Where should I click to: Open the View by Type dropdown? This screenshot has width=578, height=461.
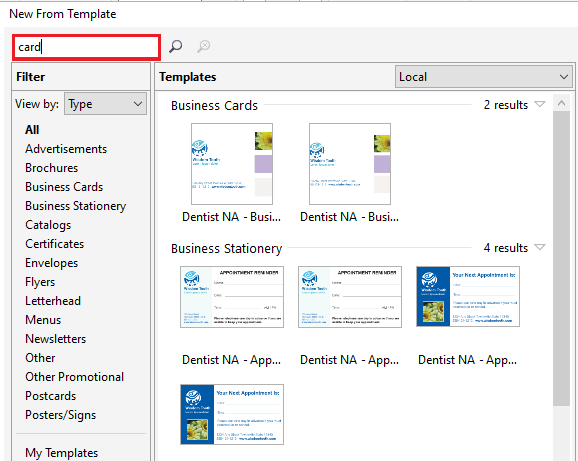tap(105, 104)
